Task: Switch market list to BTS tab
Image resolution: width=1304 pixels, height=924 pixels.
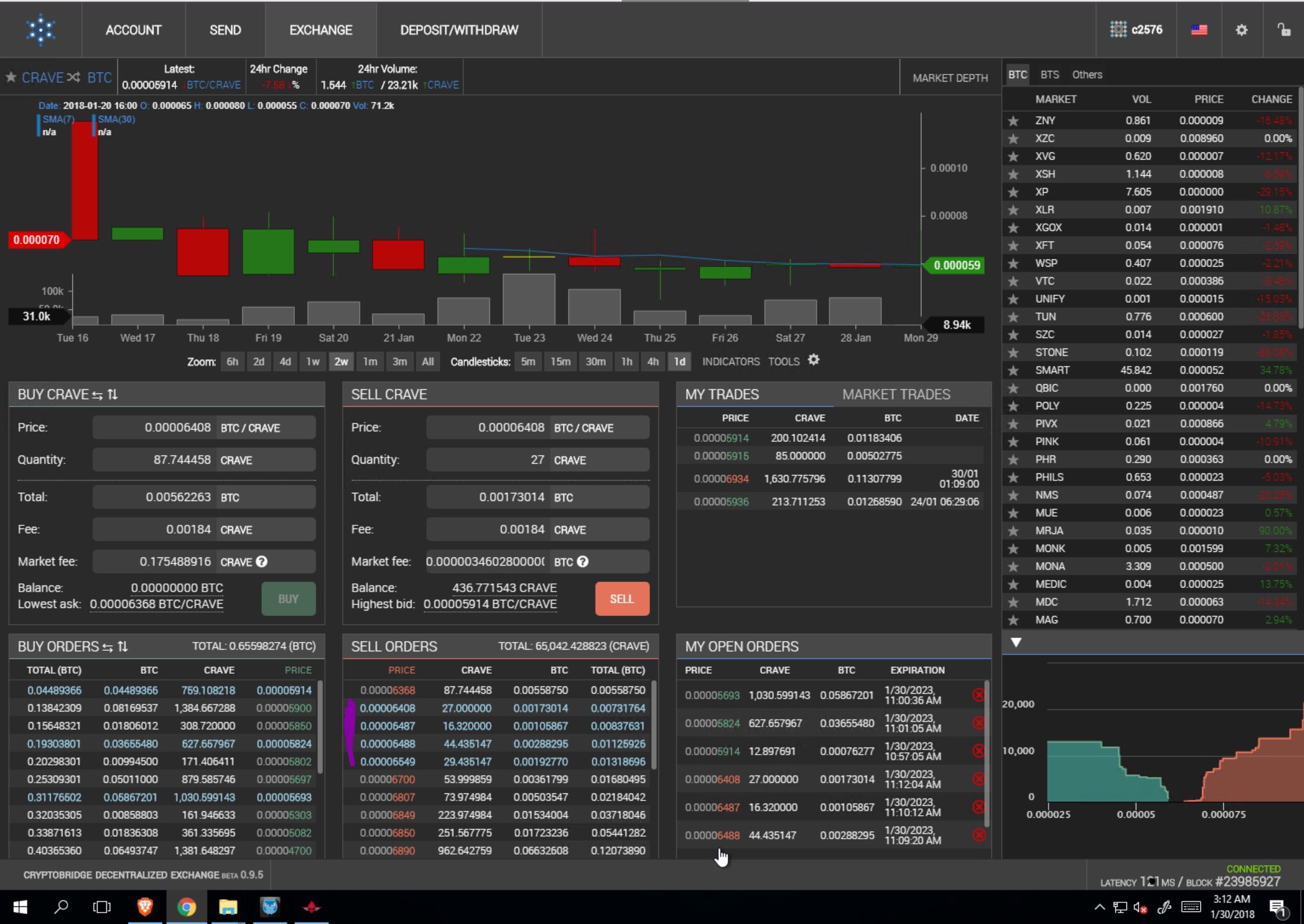Action: [x=1050, y=75]
